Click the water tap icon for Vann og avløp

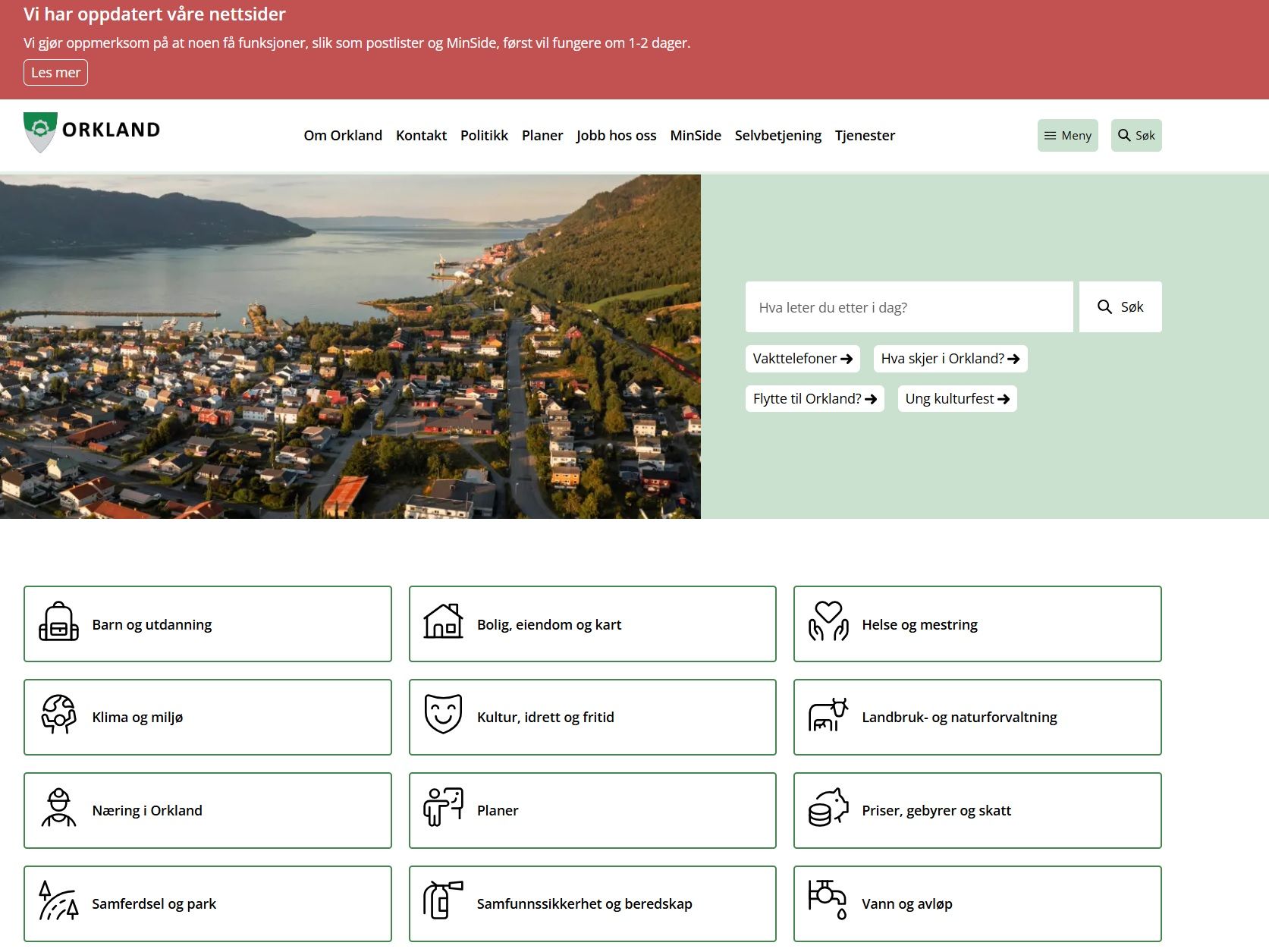click(x=828, y=900)
